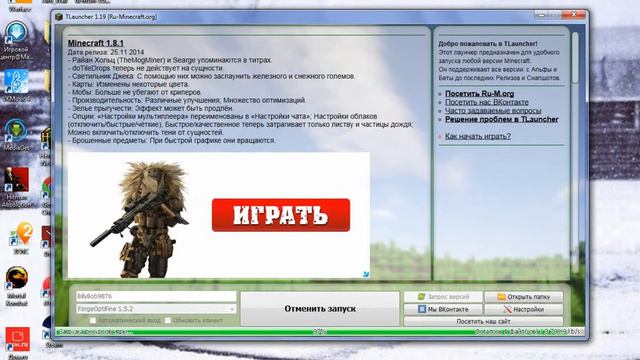Click the folder icon on Открыть папку
The width and height of the screenshot is (640, 360).
(x=501, y=297)
